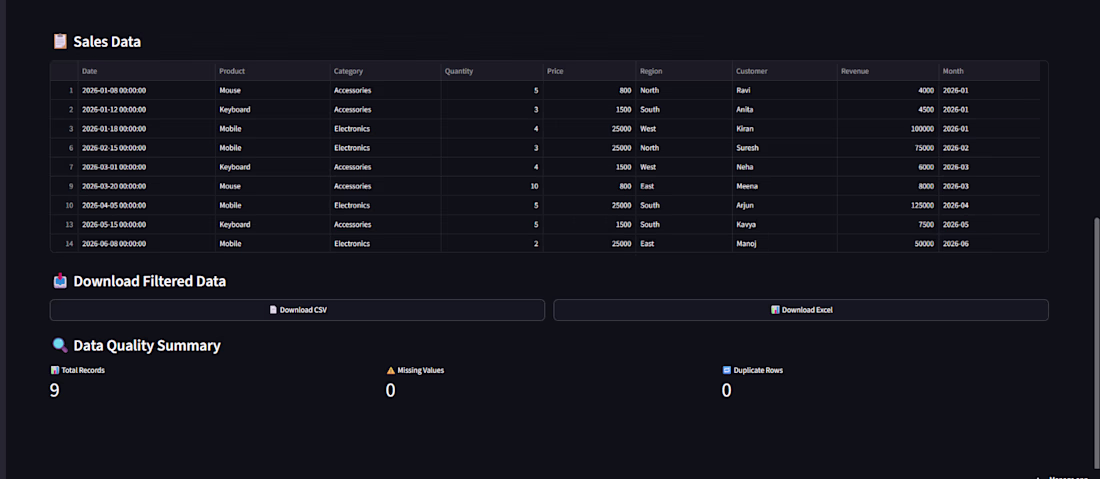Viewport: 1100px width, 479px height.
Task: Select the date cell 2026-01-08 00:00:00
Action: pos(146,90)
